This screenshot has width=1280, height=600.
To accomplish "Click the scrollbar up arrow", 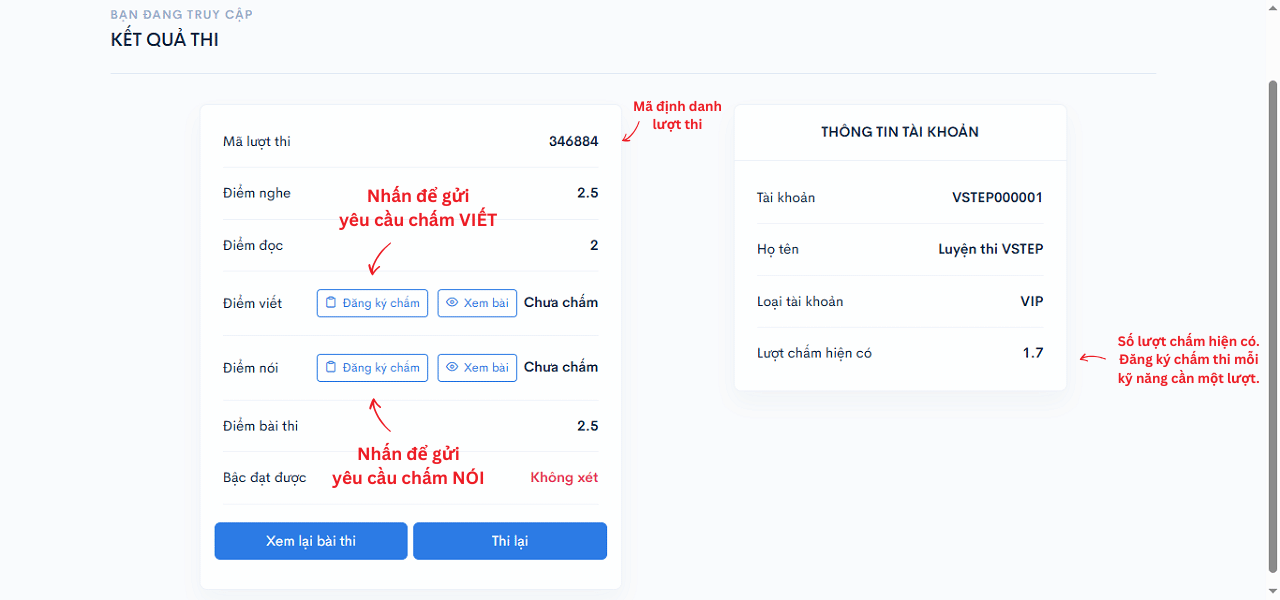I will 1272,8.
